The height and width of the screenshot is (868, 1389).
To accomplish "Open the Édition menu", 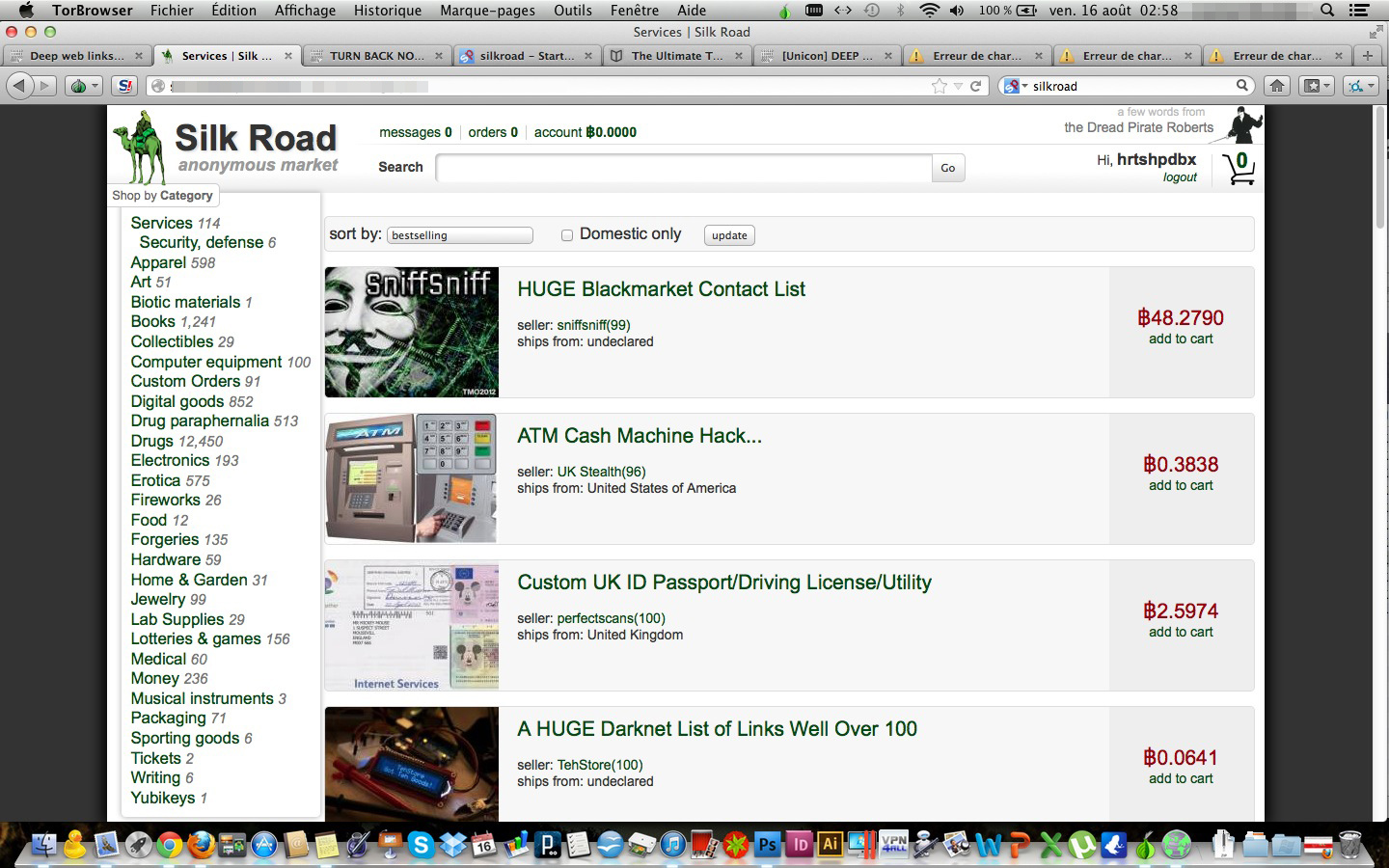I will coord(233,10).
